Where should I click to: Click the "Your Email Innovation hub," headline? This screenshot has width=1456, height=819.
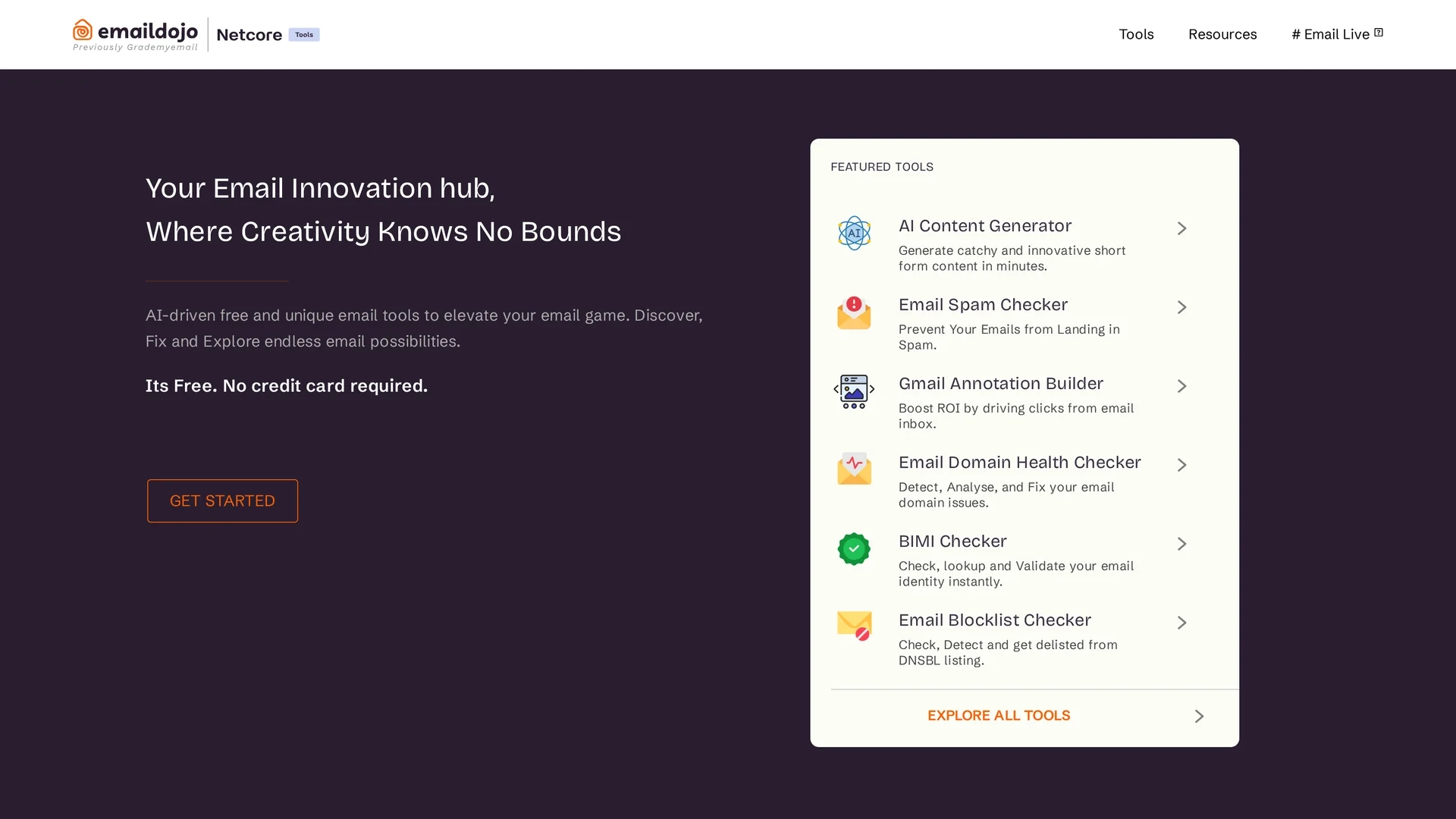[320, 188]
